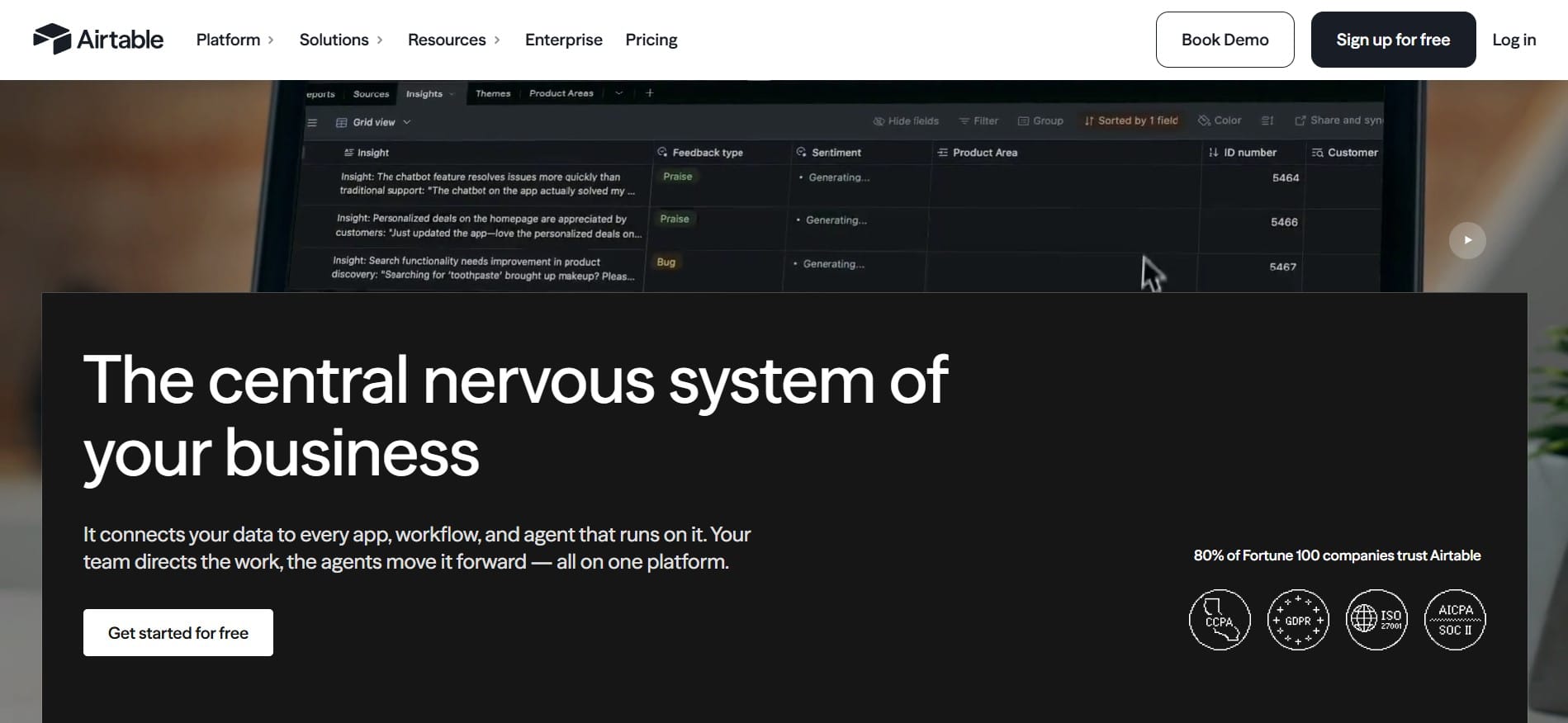Click Sorted by 1 field
The width and height of the screenshot is (1568, 723).
[1131, 120]
